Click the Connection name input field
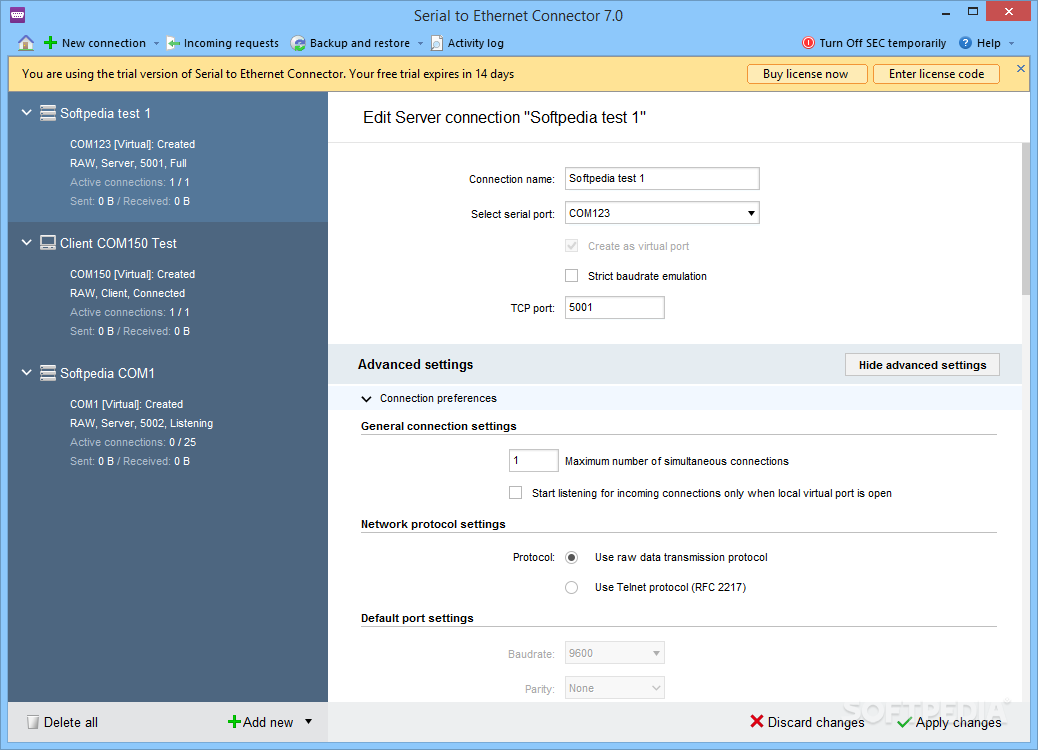Viewport: 1038px width, 750px height. click(x=662, y=179)
